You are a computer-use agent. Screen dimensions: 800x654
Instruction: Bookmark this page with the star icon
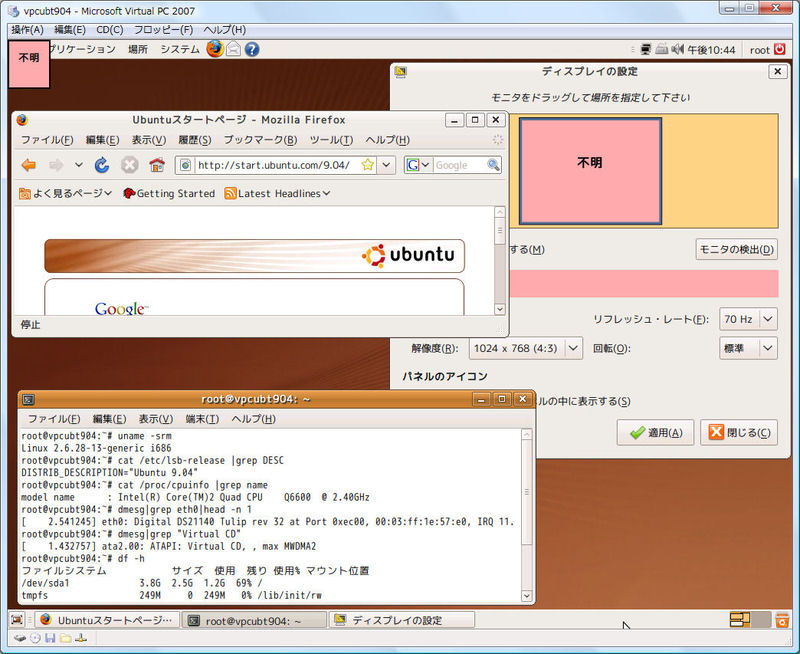coord(367,165)
